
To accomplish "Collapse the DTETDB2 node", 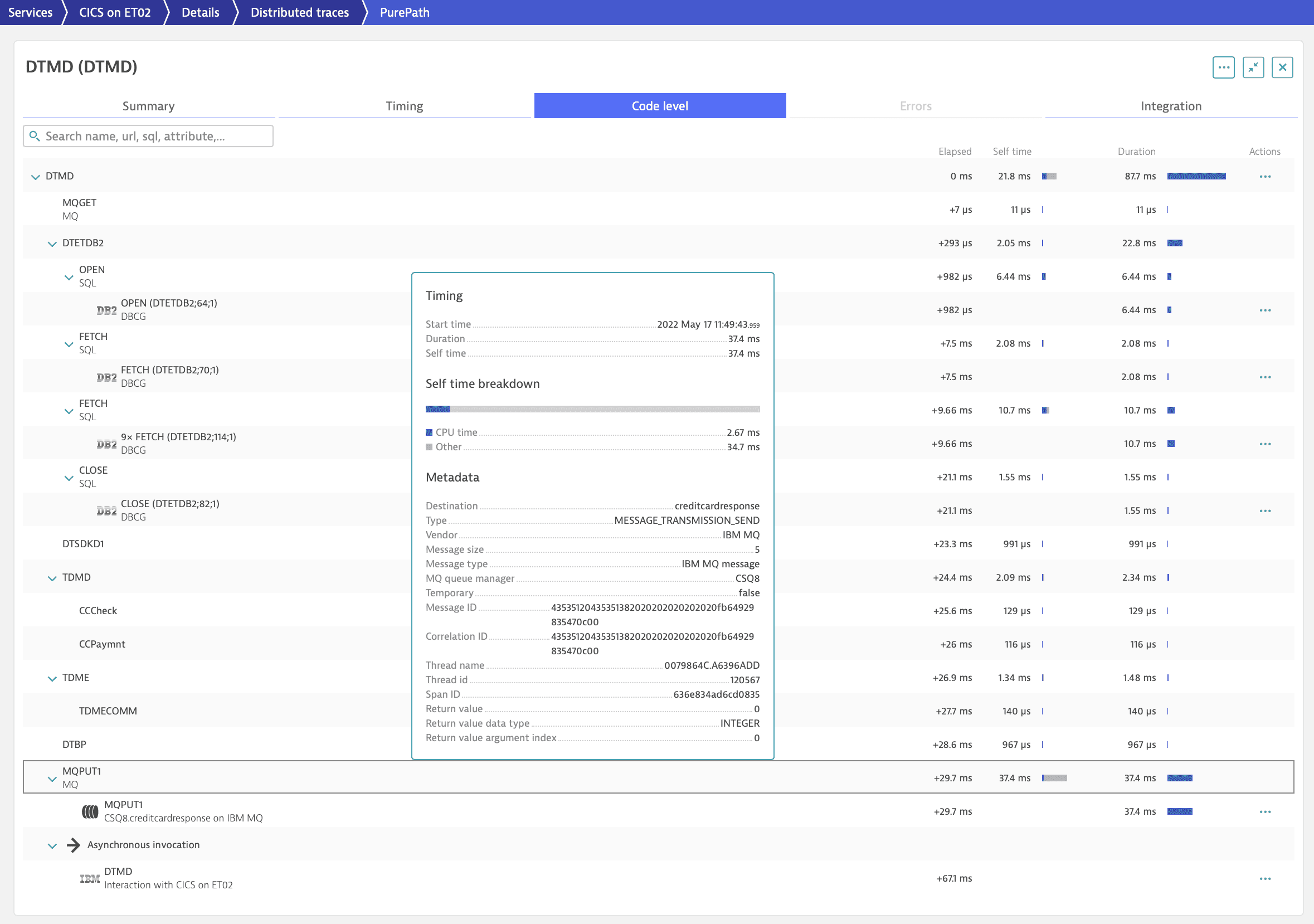I will tap(52, 244).
